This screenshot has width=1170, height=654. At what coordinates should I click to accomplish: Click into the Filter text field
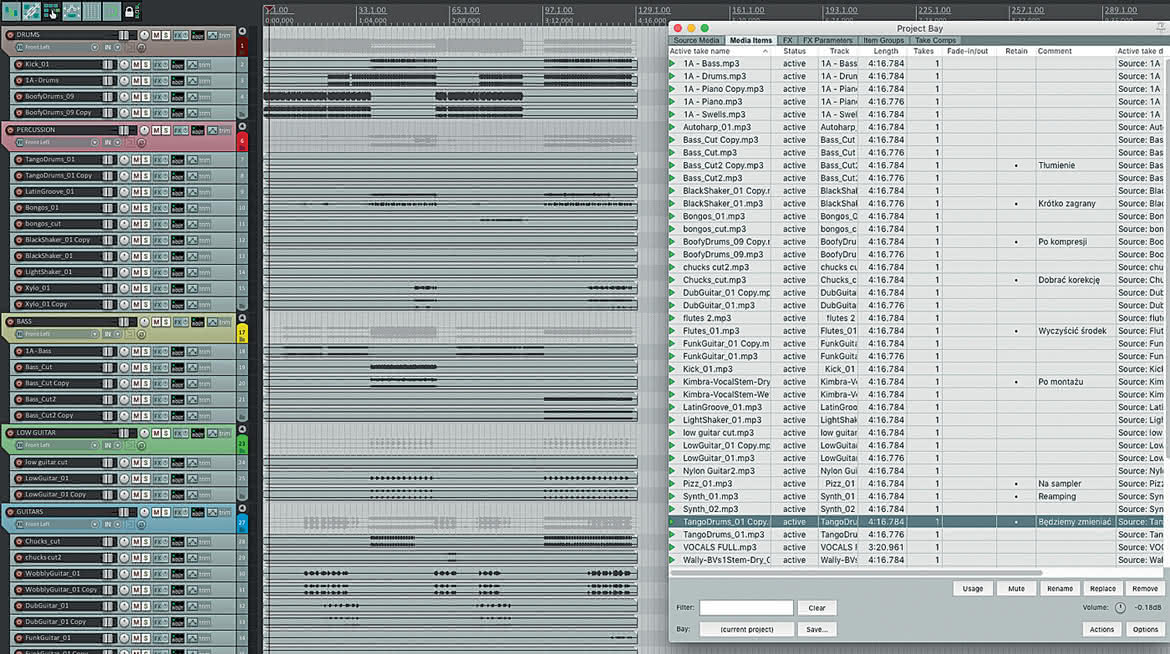click(746, 608)
